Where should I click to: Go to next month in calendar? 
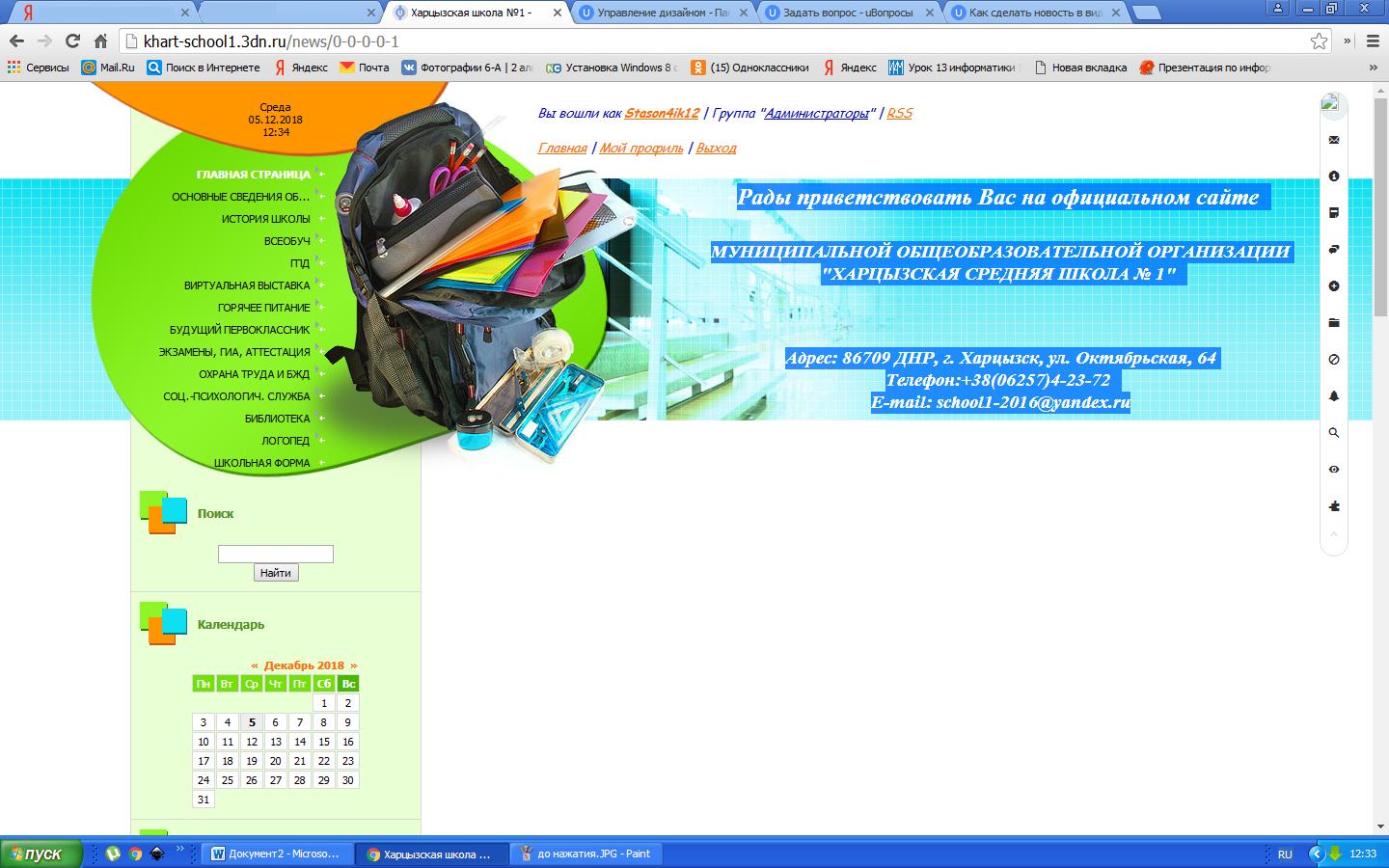point(354,665)
